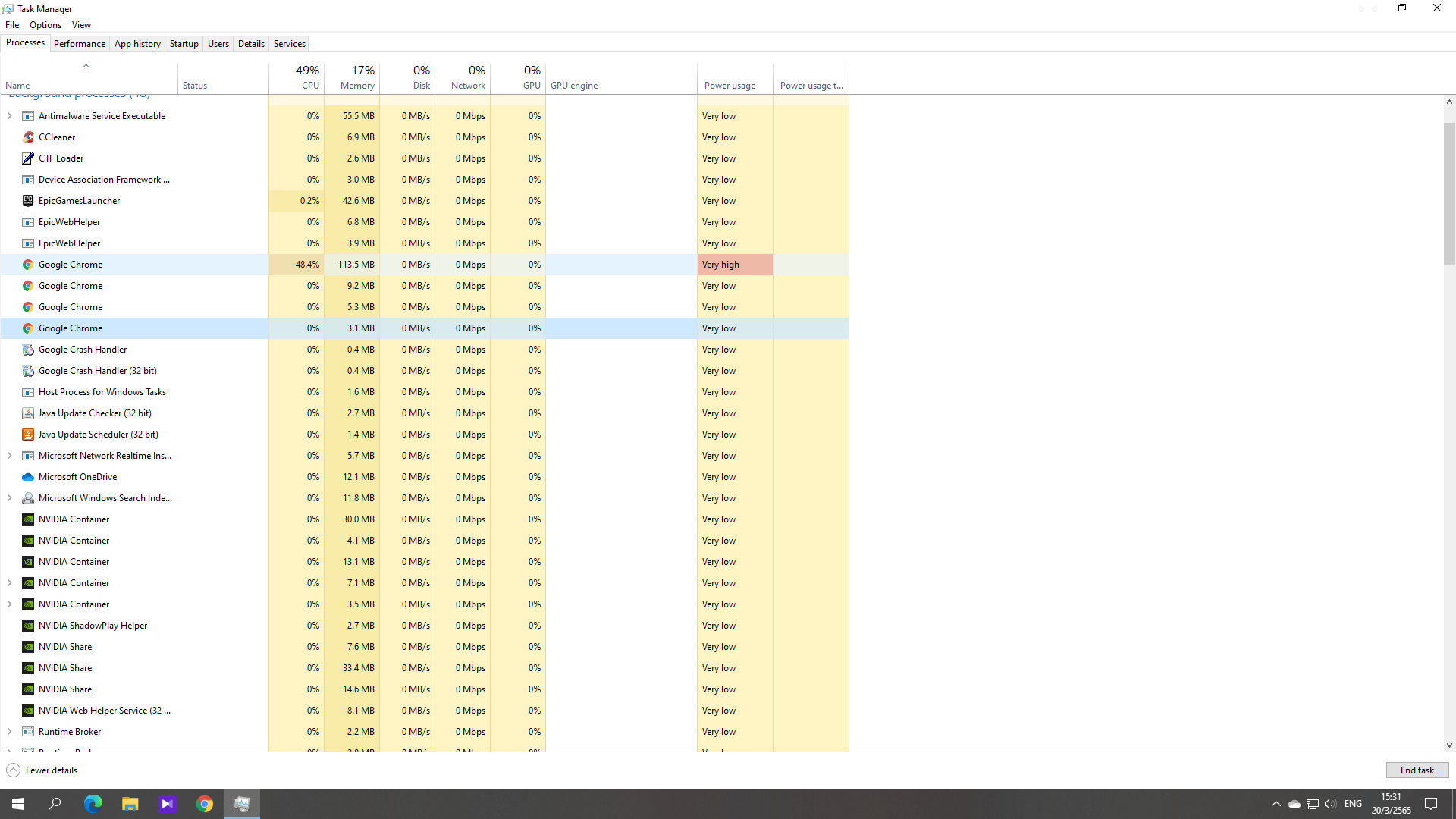The height and width of the screenshot is (819, 1456).
Task: Click the Task Manager taskbar icon
Action: point(242,804)
